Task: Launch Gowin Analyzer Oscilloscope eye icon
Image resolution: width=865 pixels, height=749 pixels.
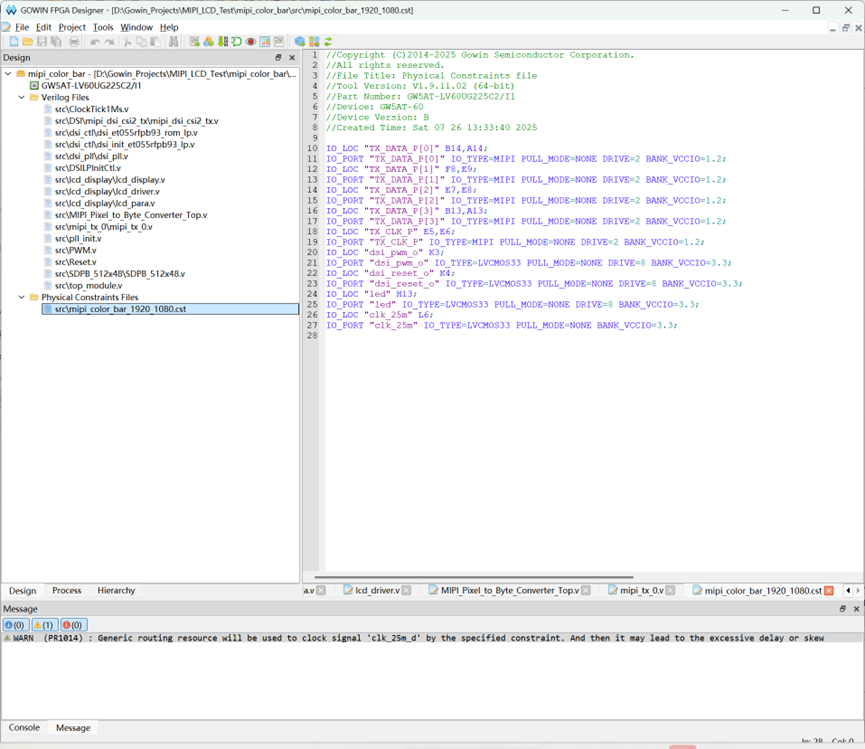Action: pos(251,42)
